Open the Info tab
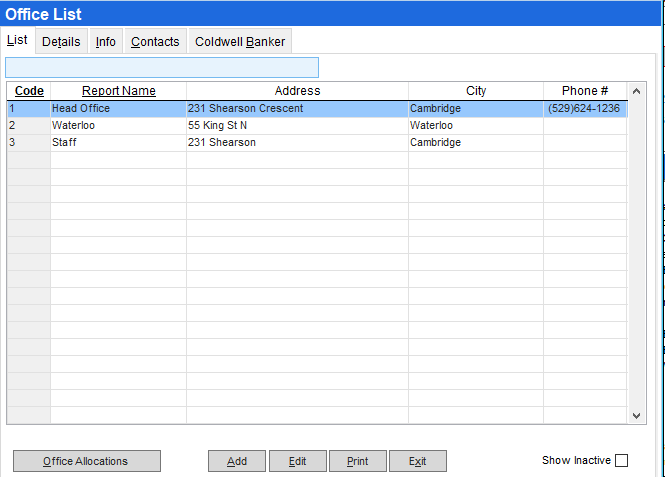The height and width of the screenshot is (477, 665). click(x=105, y=41)
